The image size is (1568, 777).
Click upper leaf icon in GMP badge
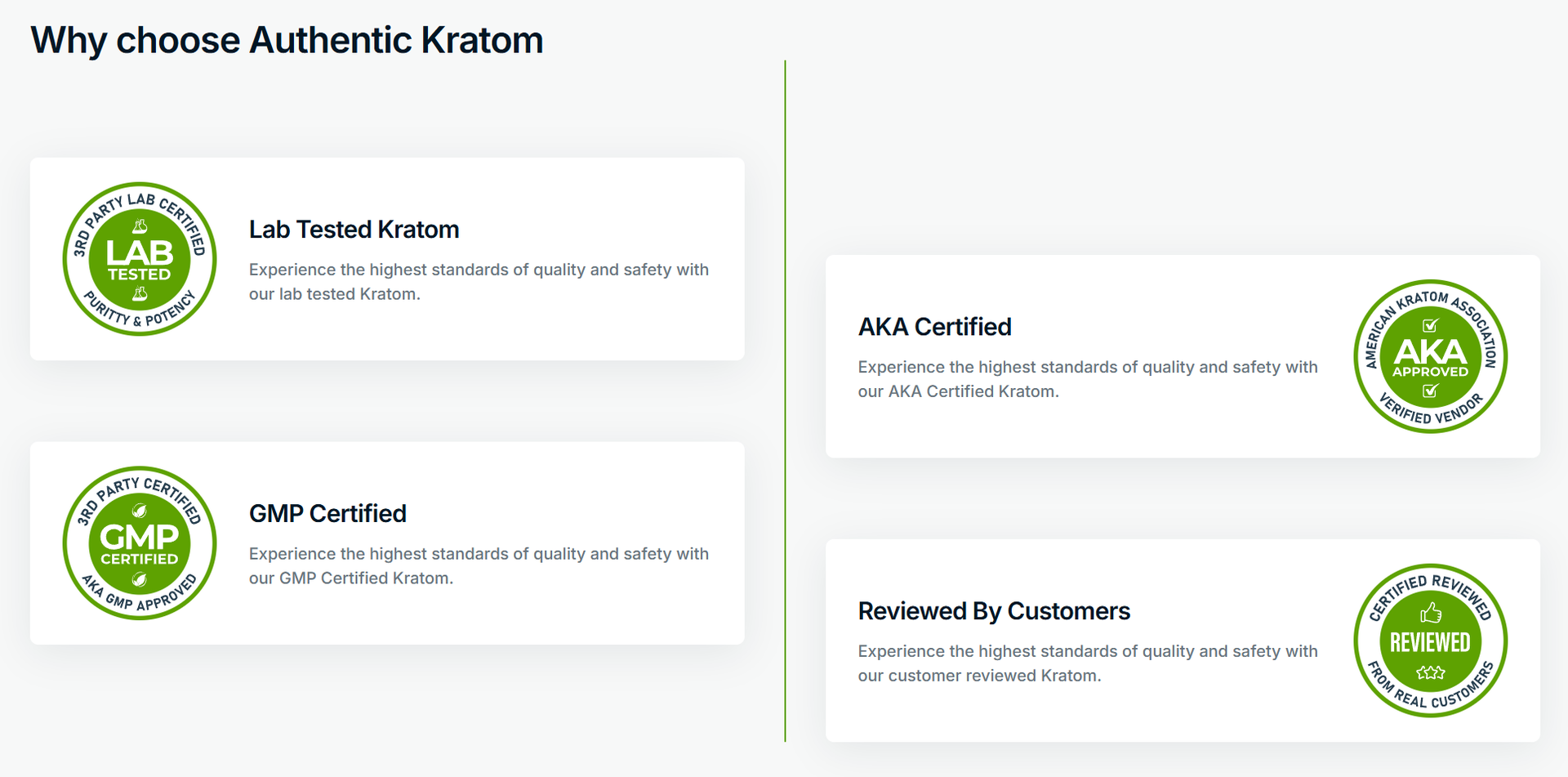point(140,511)
